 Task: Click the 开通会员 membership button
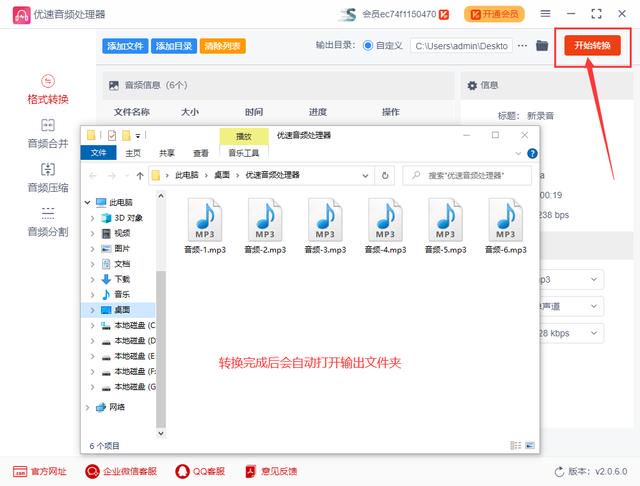tap(494, 14)
